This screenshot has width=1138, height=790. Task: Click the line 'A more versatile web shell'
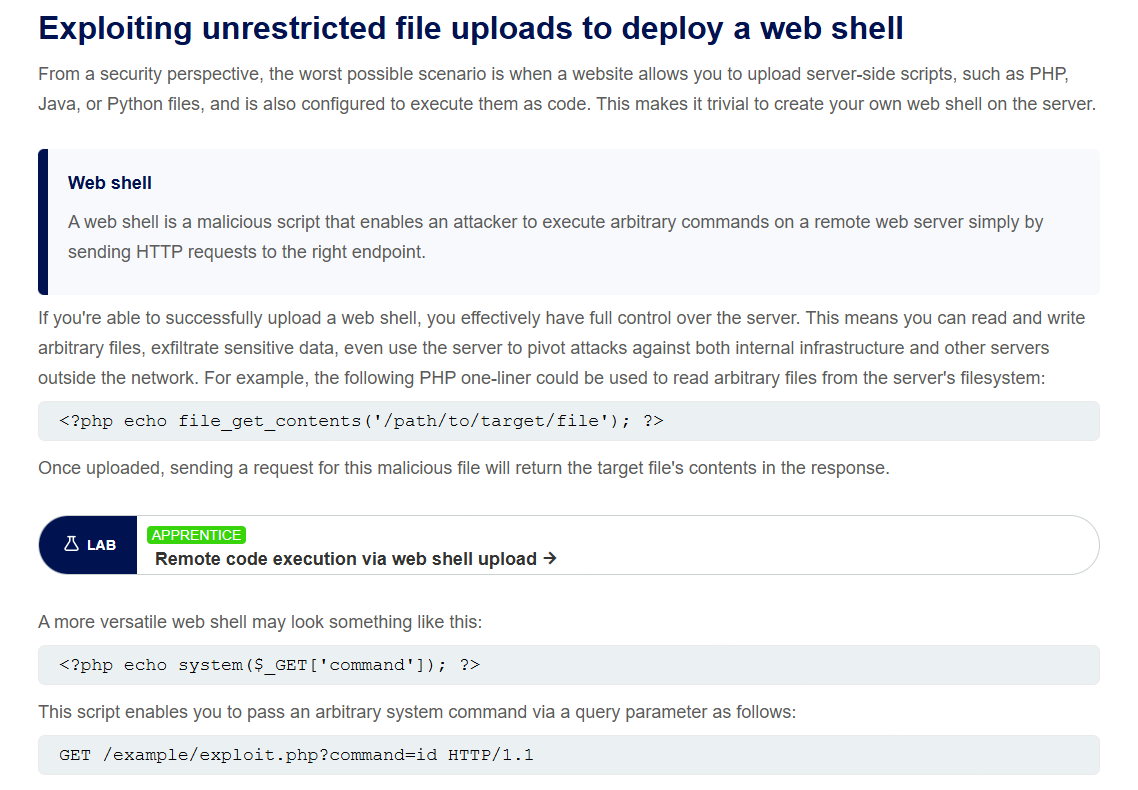point(260,622)
